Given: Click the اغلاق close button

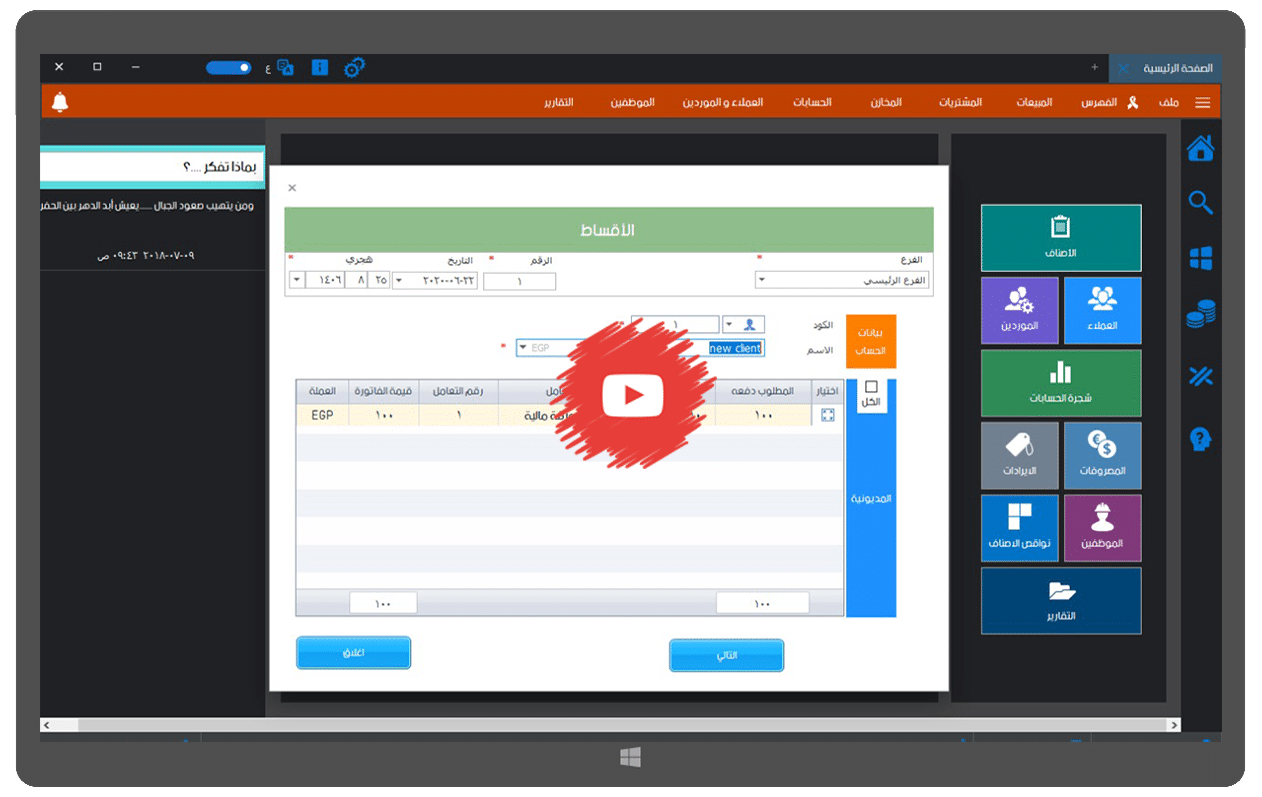Looking at the screenshot, I should click(353, 653).
